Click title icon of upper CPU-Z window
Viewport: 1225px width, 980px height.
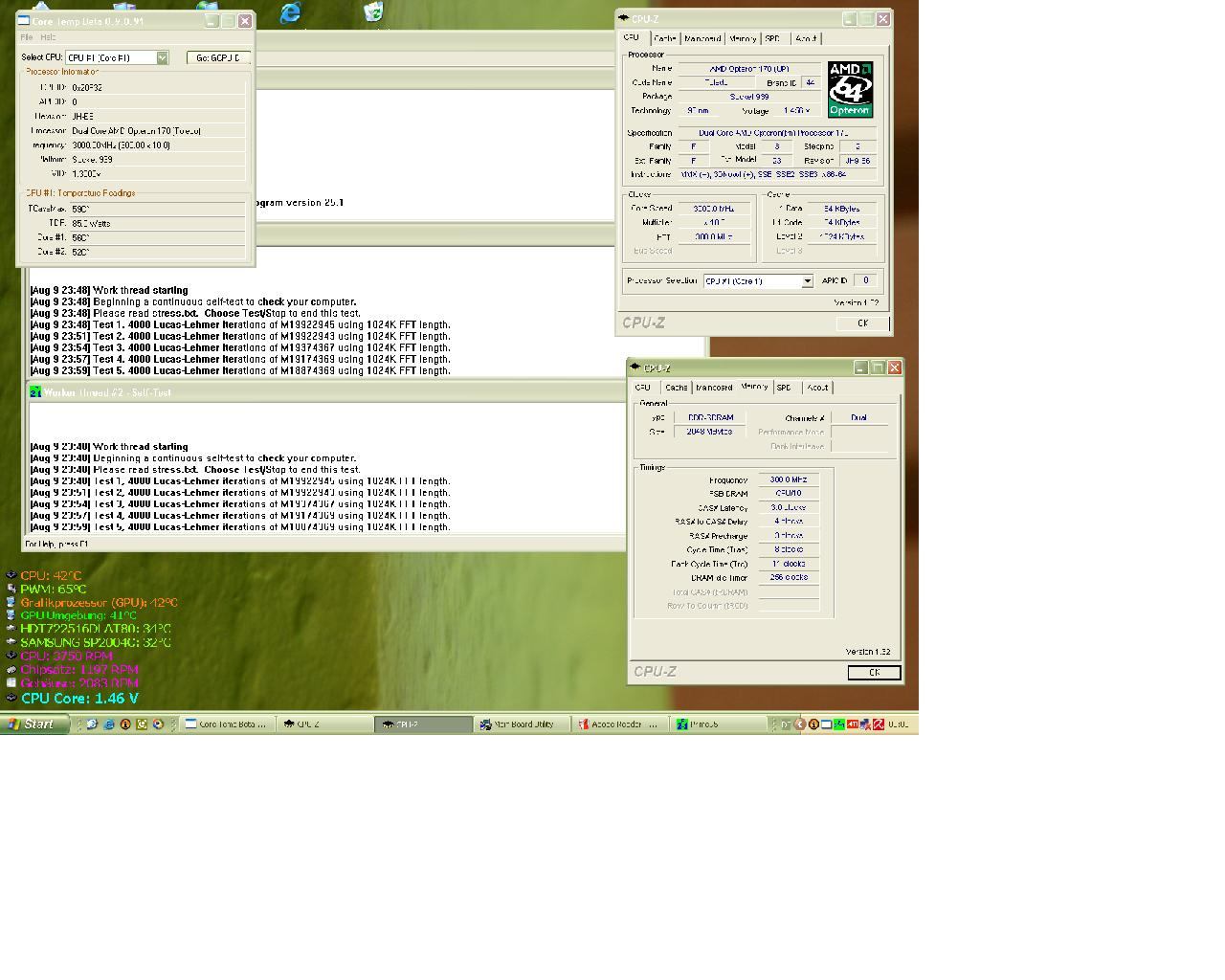[x=623, y=18]
